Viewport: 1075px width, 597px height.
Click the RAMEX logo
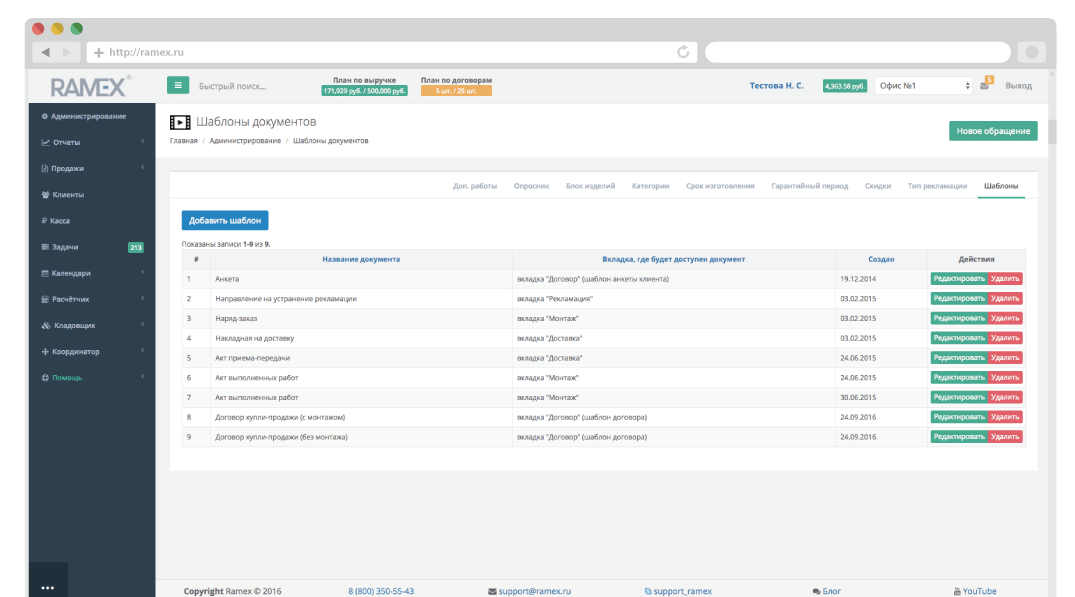pos(90,87)
